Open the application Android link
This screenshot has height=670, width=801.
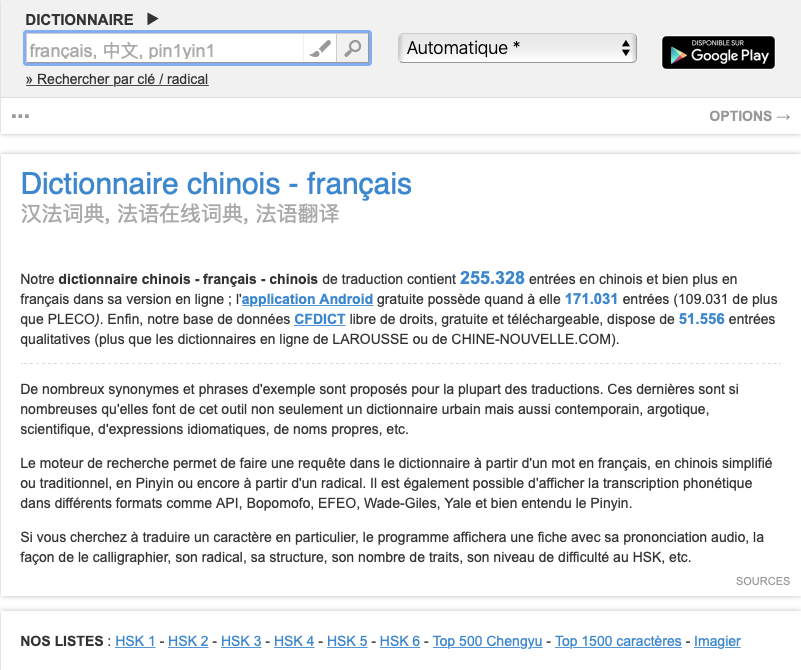308,299
